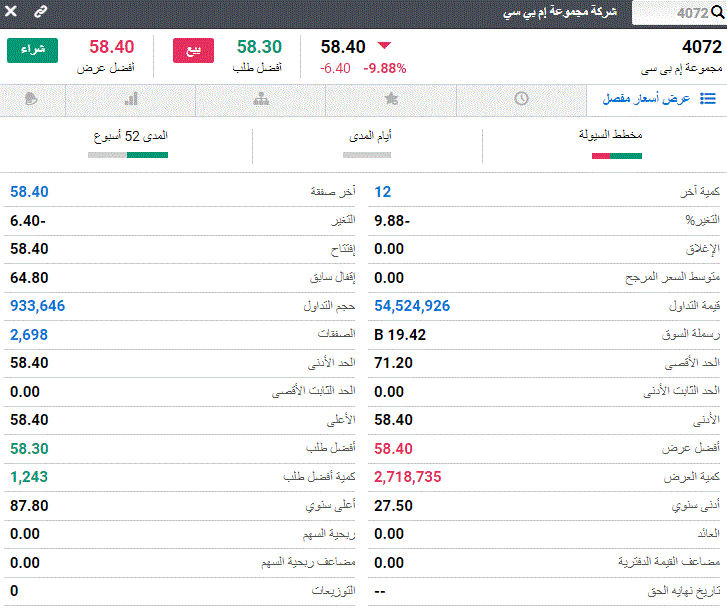Click قيمة التداول value 54,524,926
The height and width of the screenshot is (610, 727).
(x=412, y=306)
